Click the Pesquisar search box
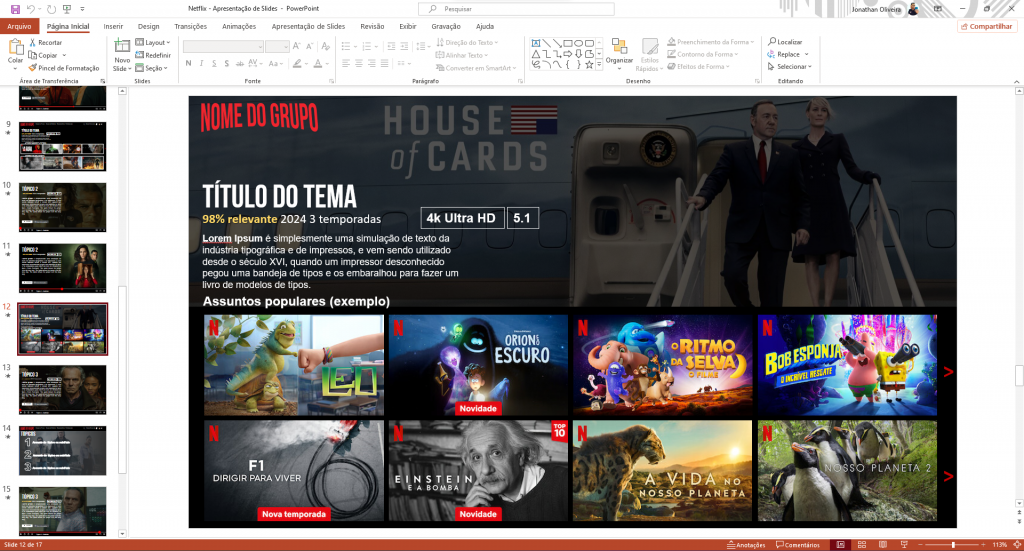1024x551 pixels. coord(516,9)
